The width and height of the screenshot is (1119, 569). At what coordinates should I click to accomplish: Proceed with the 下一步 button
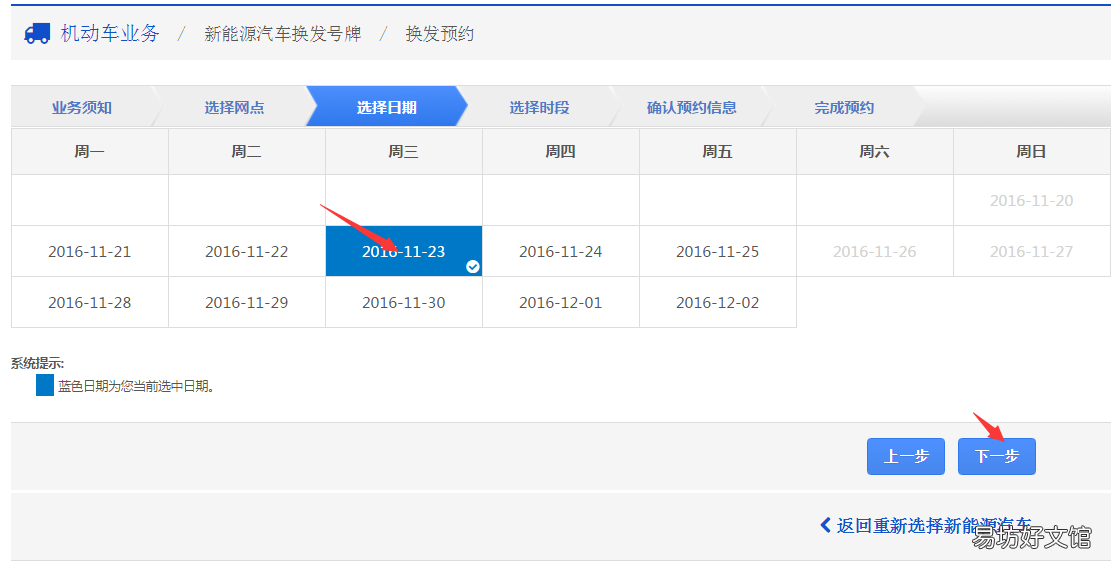tap(997, 456)
